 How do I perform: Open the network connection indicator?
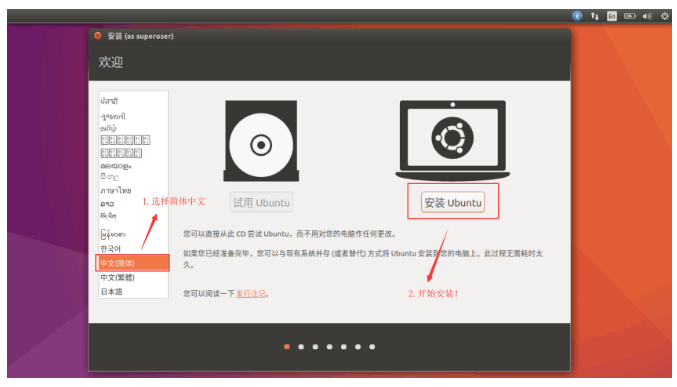[595, 16]
